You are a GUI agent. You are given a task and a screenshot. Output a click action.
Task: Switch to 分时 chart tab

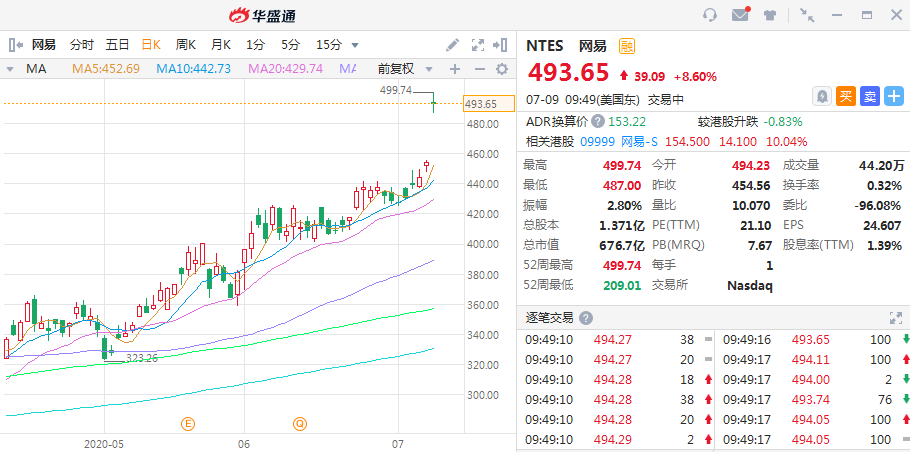[x=81, y=45]
